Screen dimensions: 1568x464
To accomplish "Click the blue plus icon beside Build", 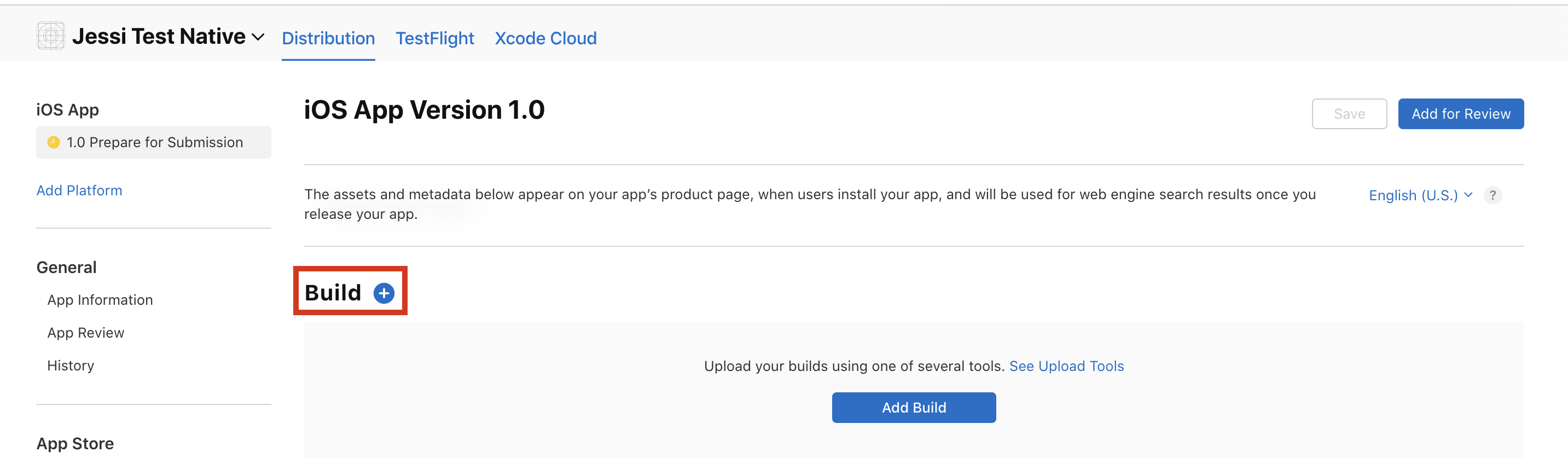I will (384, 293).
